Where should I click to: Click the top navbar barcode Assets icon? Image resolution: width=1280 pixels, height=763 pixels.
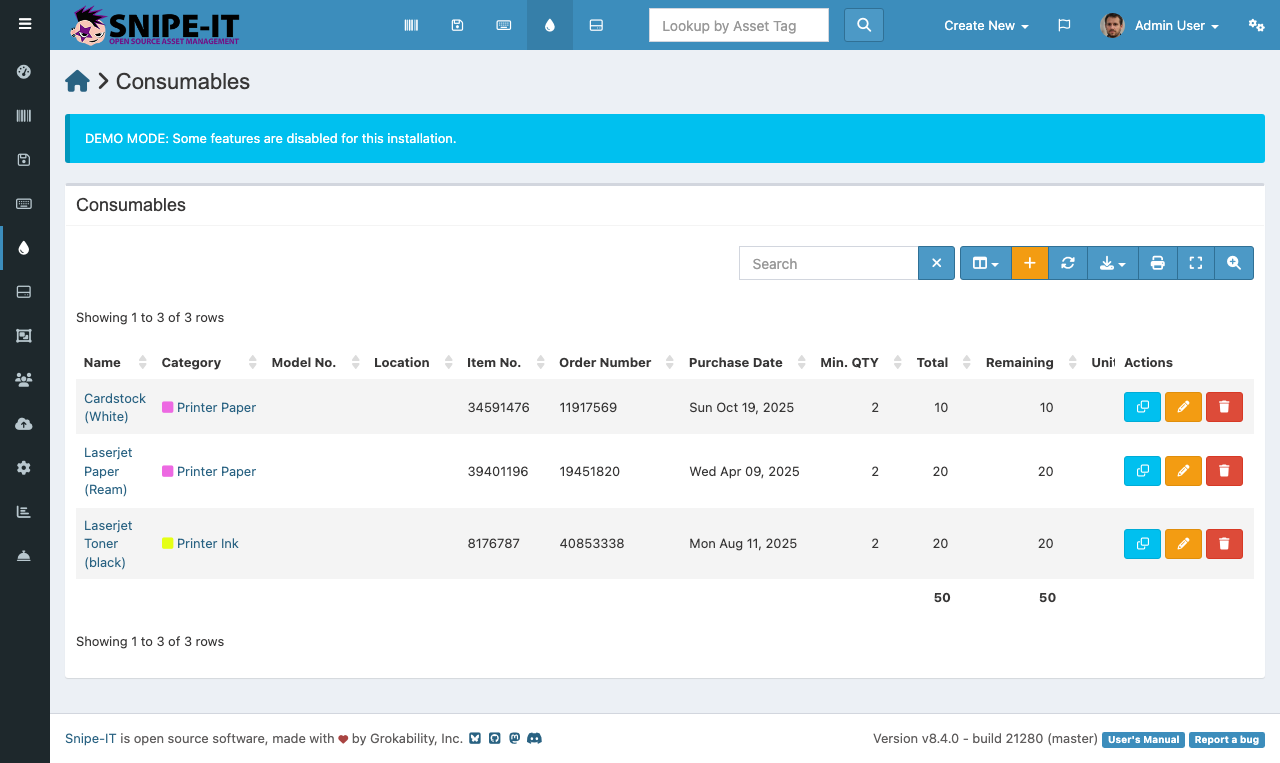(411, 25)
